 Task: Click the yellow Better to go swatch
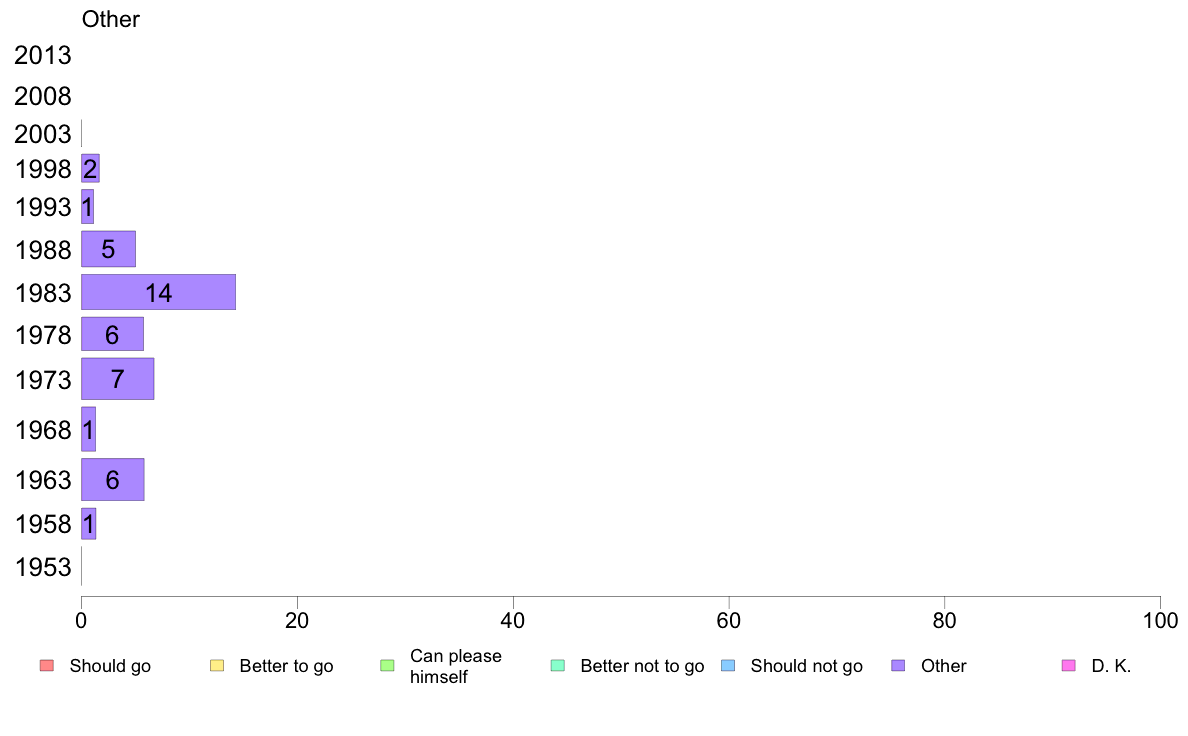[217, 666]
